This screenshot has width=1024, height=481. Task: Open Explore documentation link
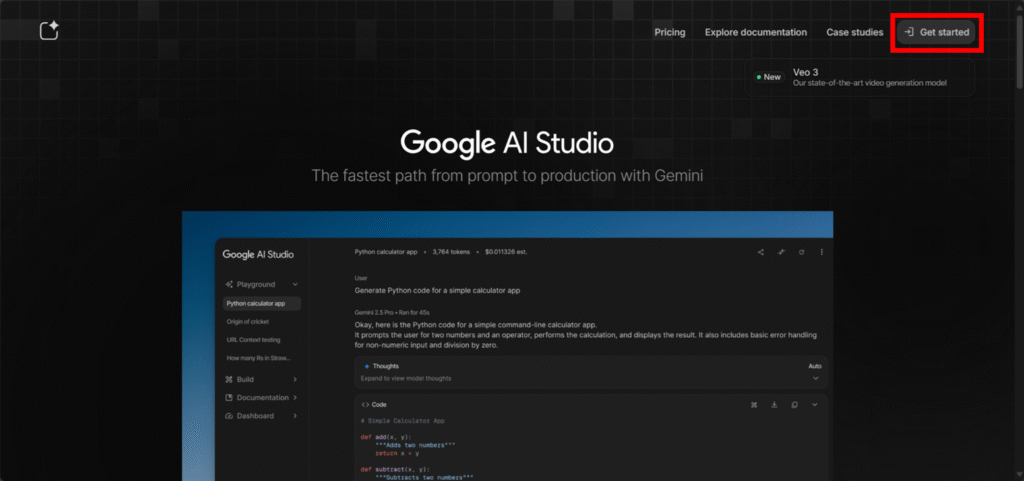pyautogui.click(x=756, y=32)
